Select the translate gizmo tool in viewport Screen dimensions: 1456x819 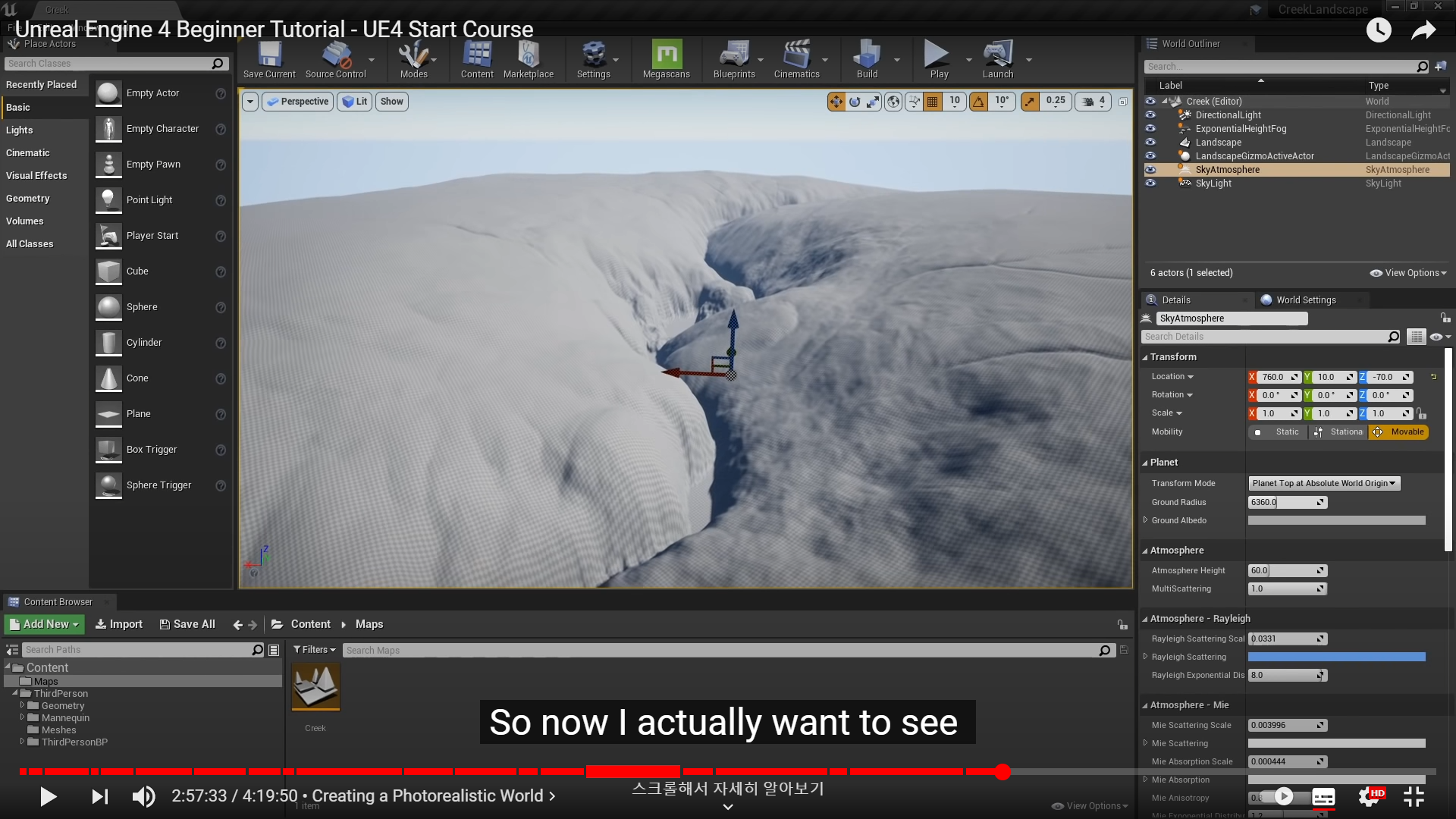[x=836, y=102]
